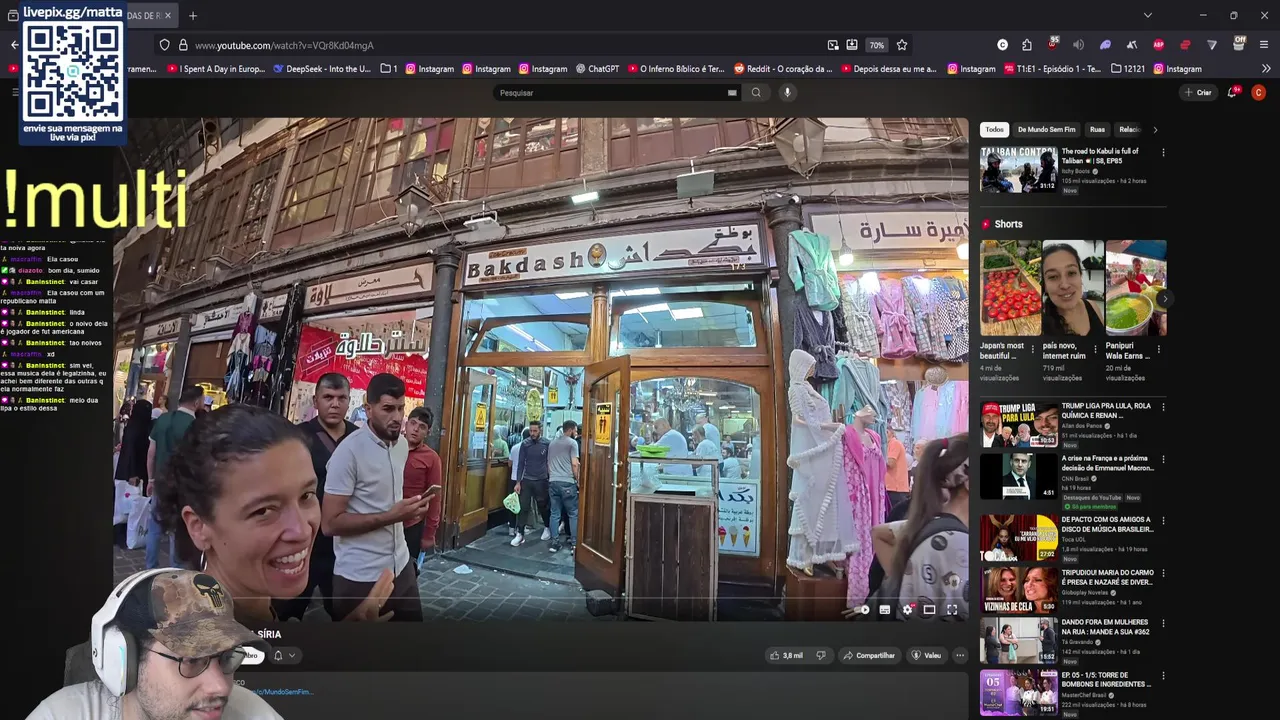
Task: List all tabs dropdown arrow
Action: click(1147, 15)
